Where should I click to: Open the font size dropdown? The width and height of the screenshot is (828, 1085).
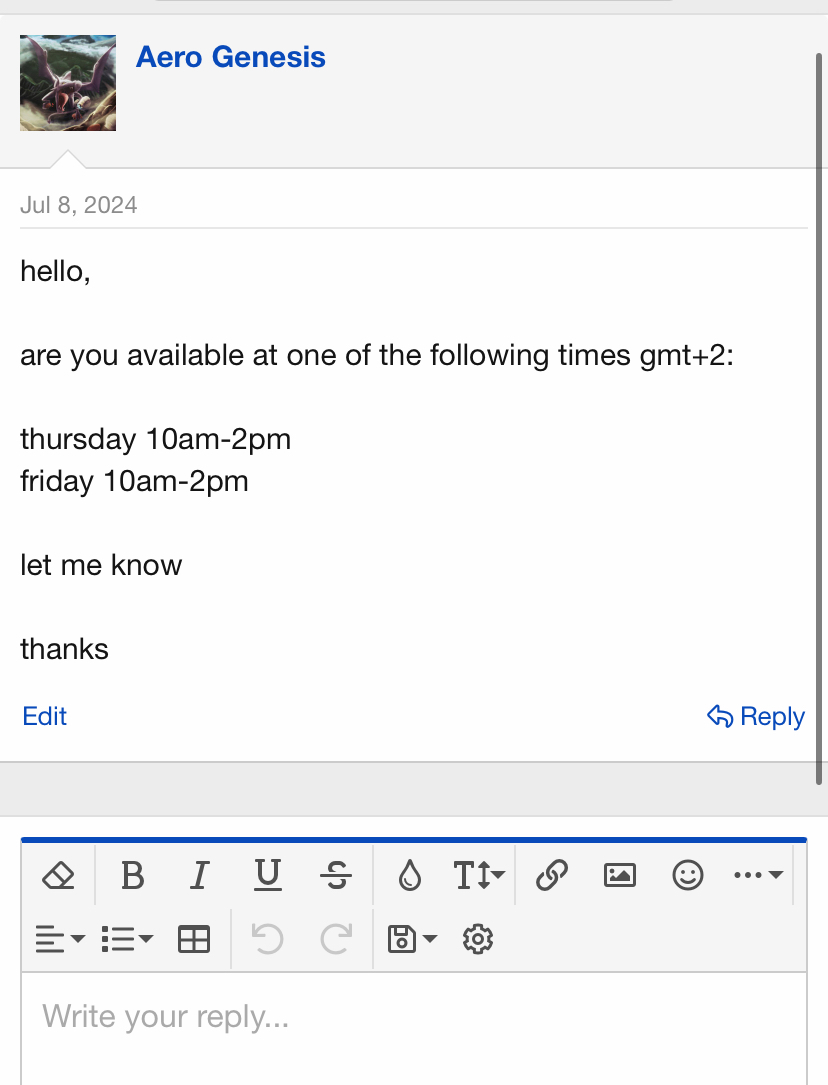(479, 877)
